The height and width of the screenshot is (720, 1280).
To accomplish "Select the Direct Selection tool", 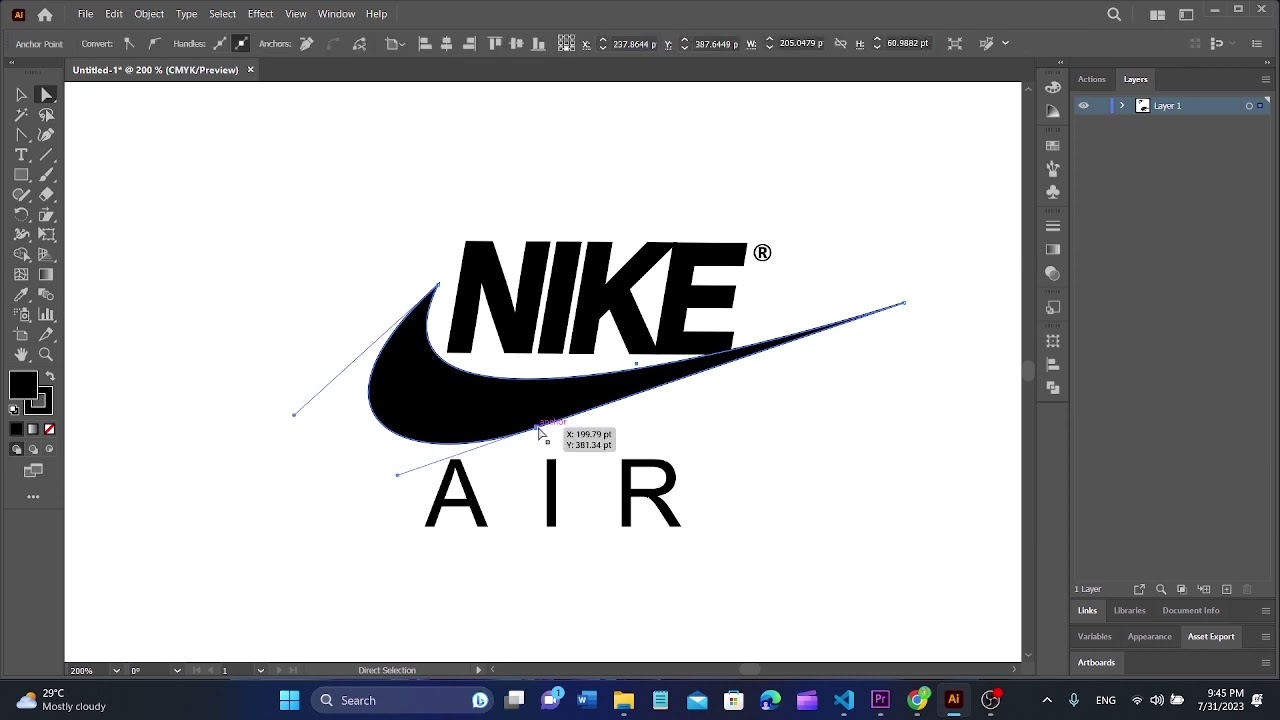I will [46, 95].
